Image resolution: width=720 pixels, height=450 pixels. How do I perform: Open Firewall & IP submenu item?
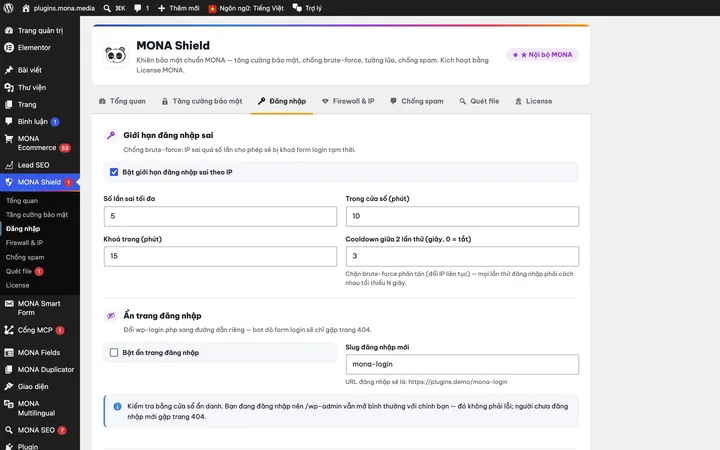click(24, 242)
